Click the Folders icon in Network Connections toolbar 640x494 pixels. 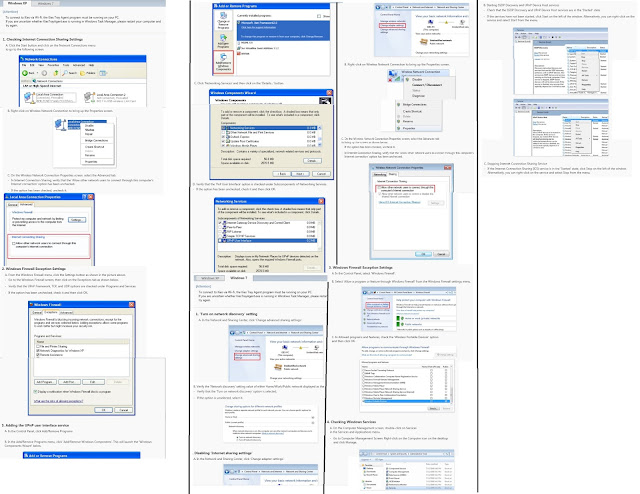click(x=82, y=73)
